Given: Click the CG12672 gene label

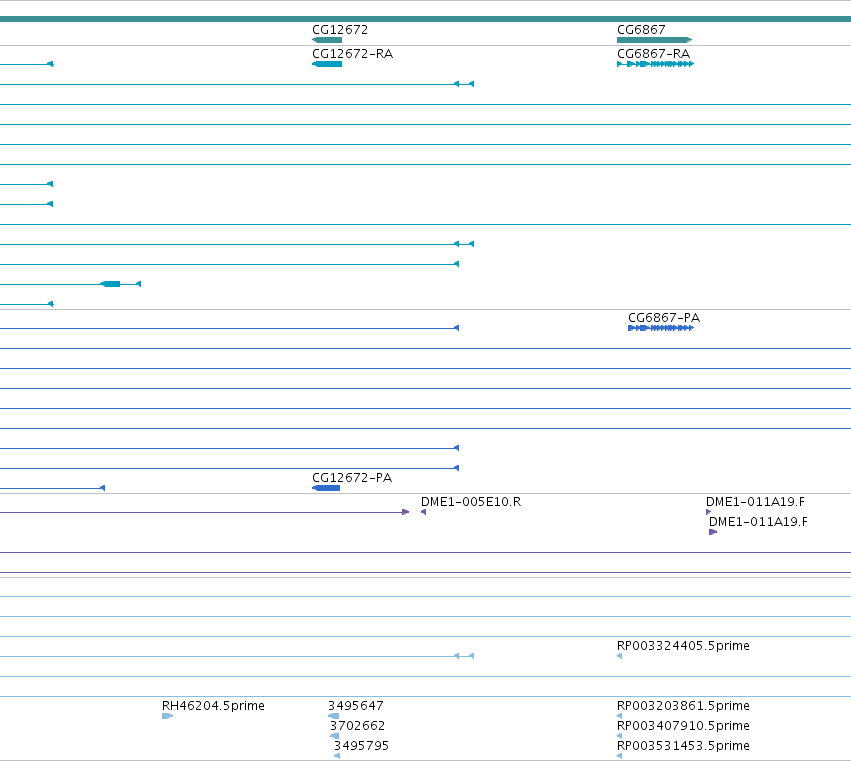Looking at the screenshot, I should [340, 30].
